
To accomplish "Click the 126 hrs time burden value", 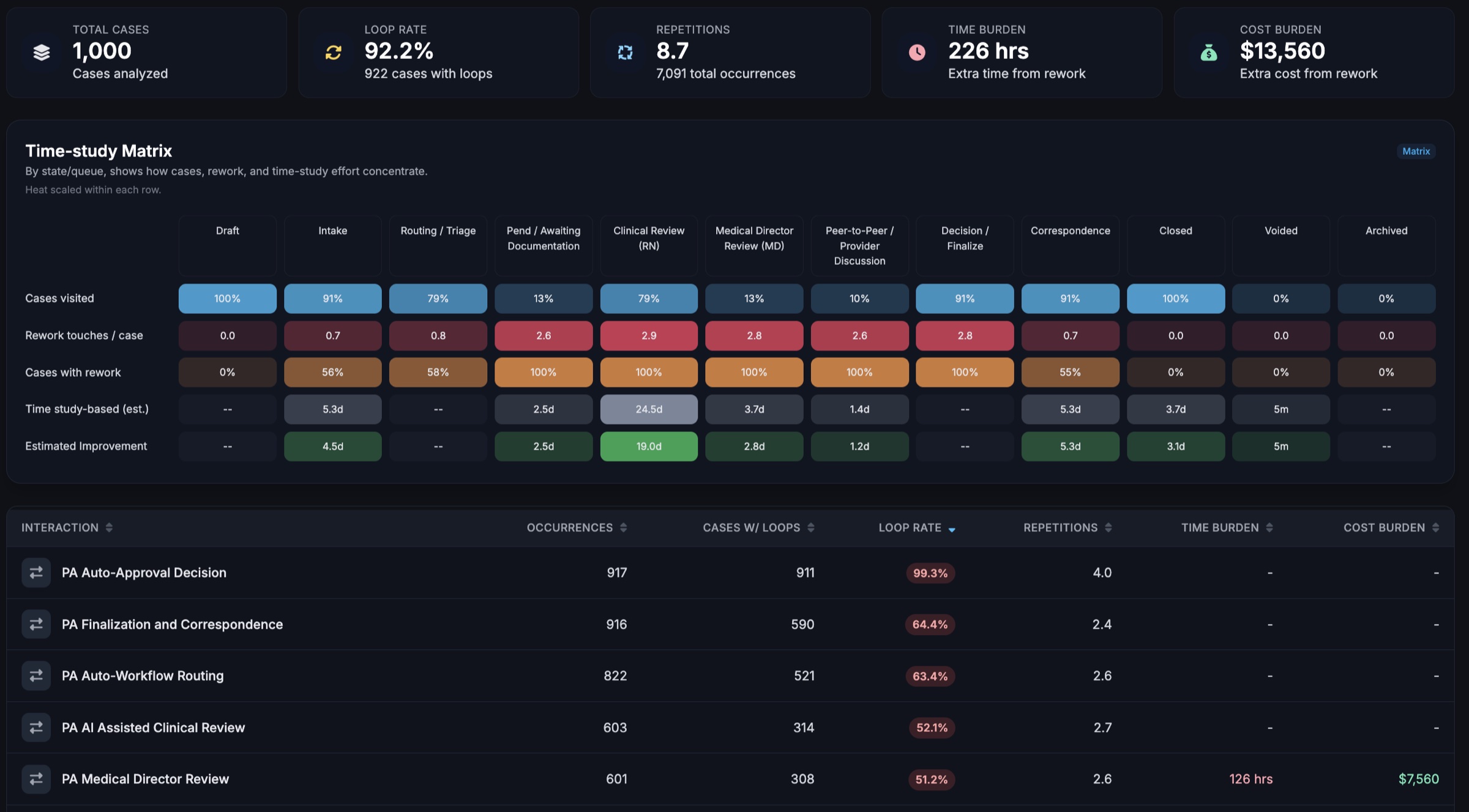I will pos(1250,779).
